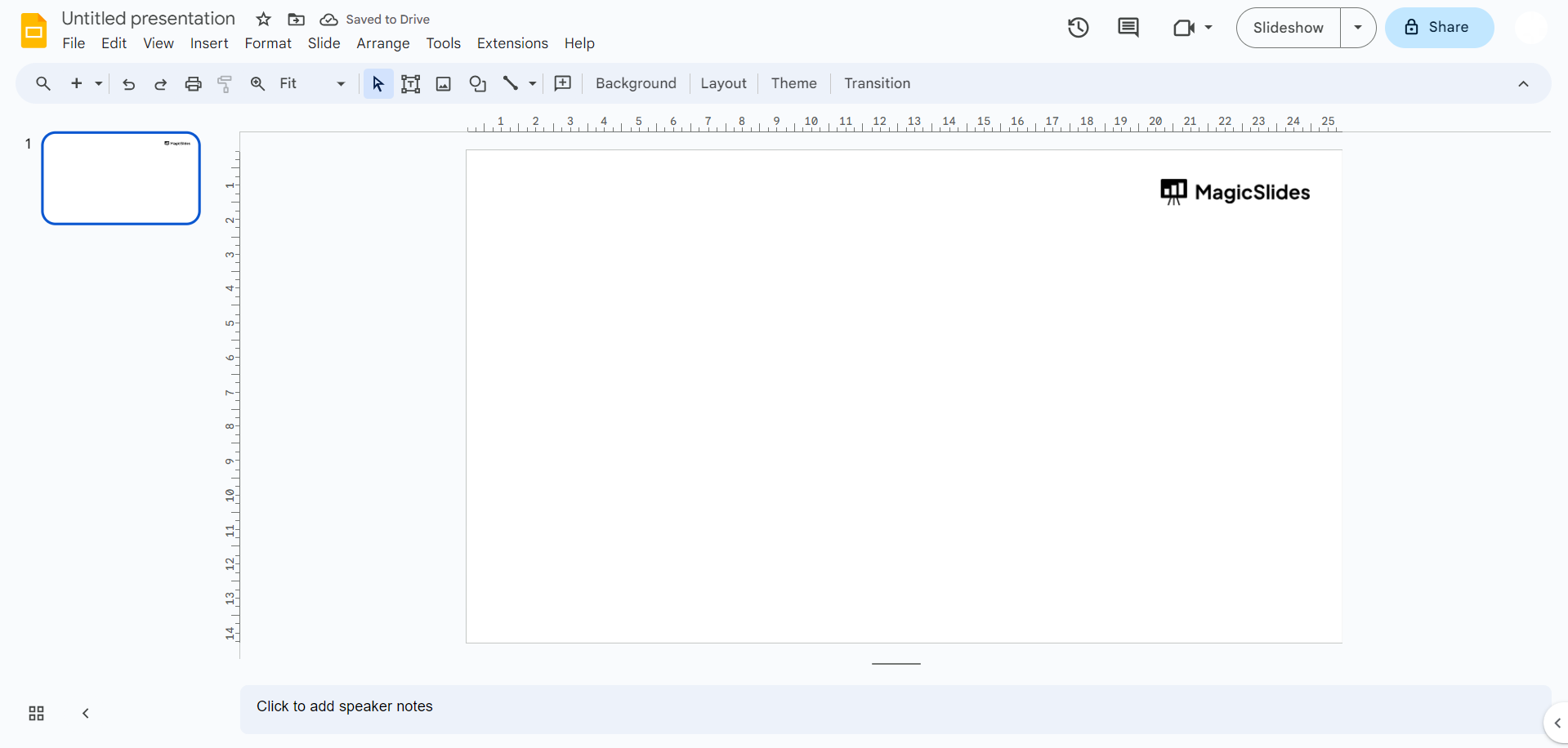Select slide 1 thumbnail
Screen dimensions: 1568x748
click(121, 178)
